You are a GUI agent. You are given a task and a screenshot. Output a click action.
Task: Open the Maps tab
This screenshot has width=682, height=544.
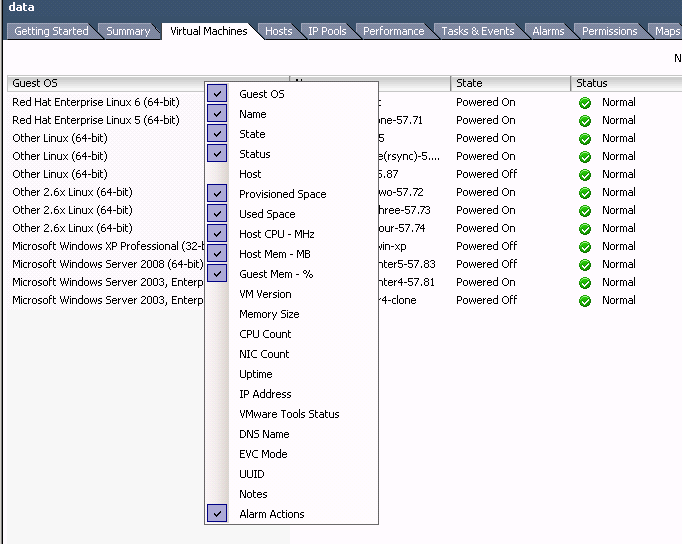click(x=667, y=31)
